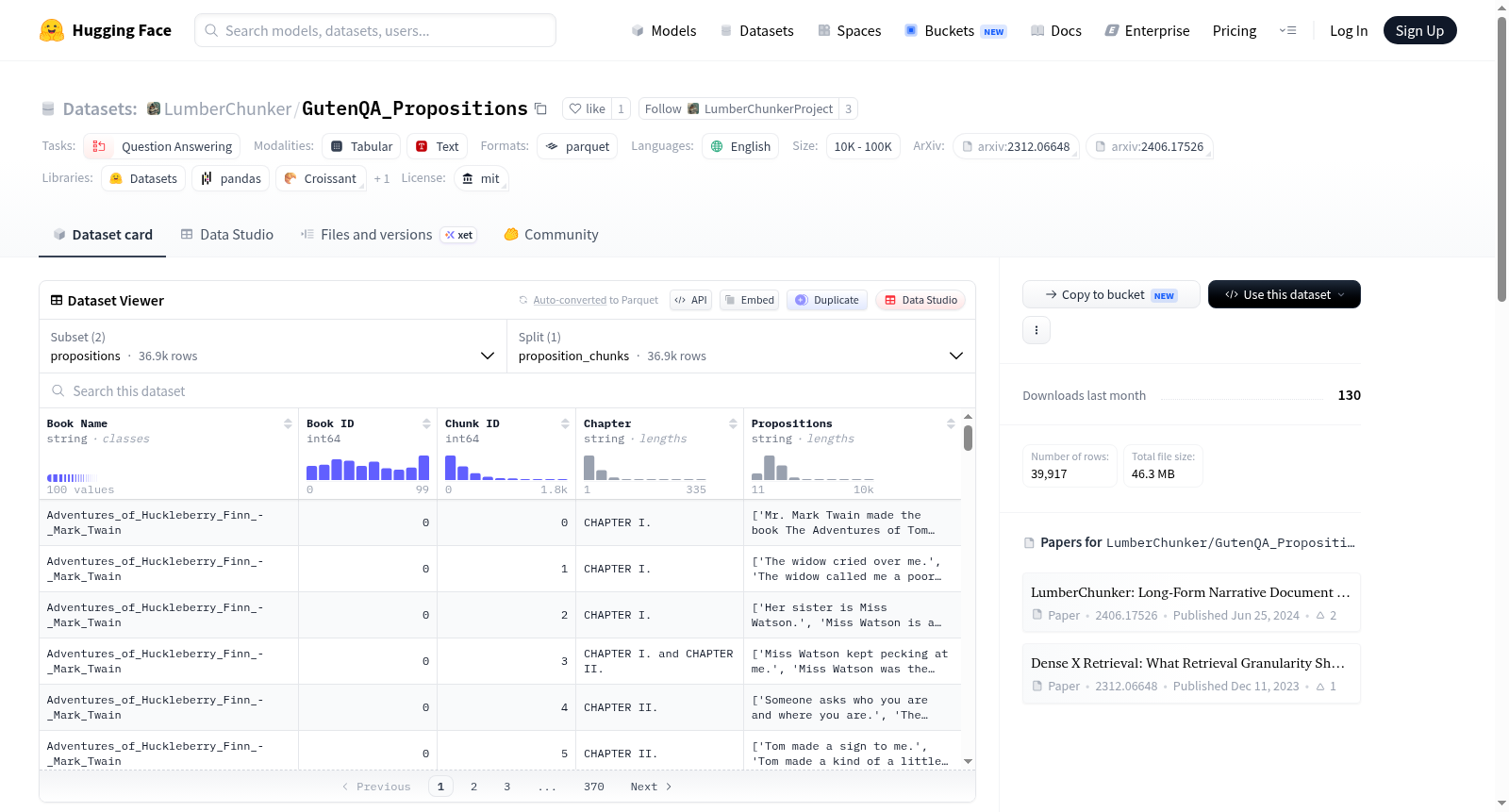Open the Dense X Retrieval paper card

[1191, 673]
